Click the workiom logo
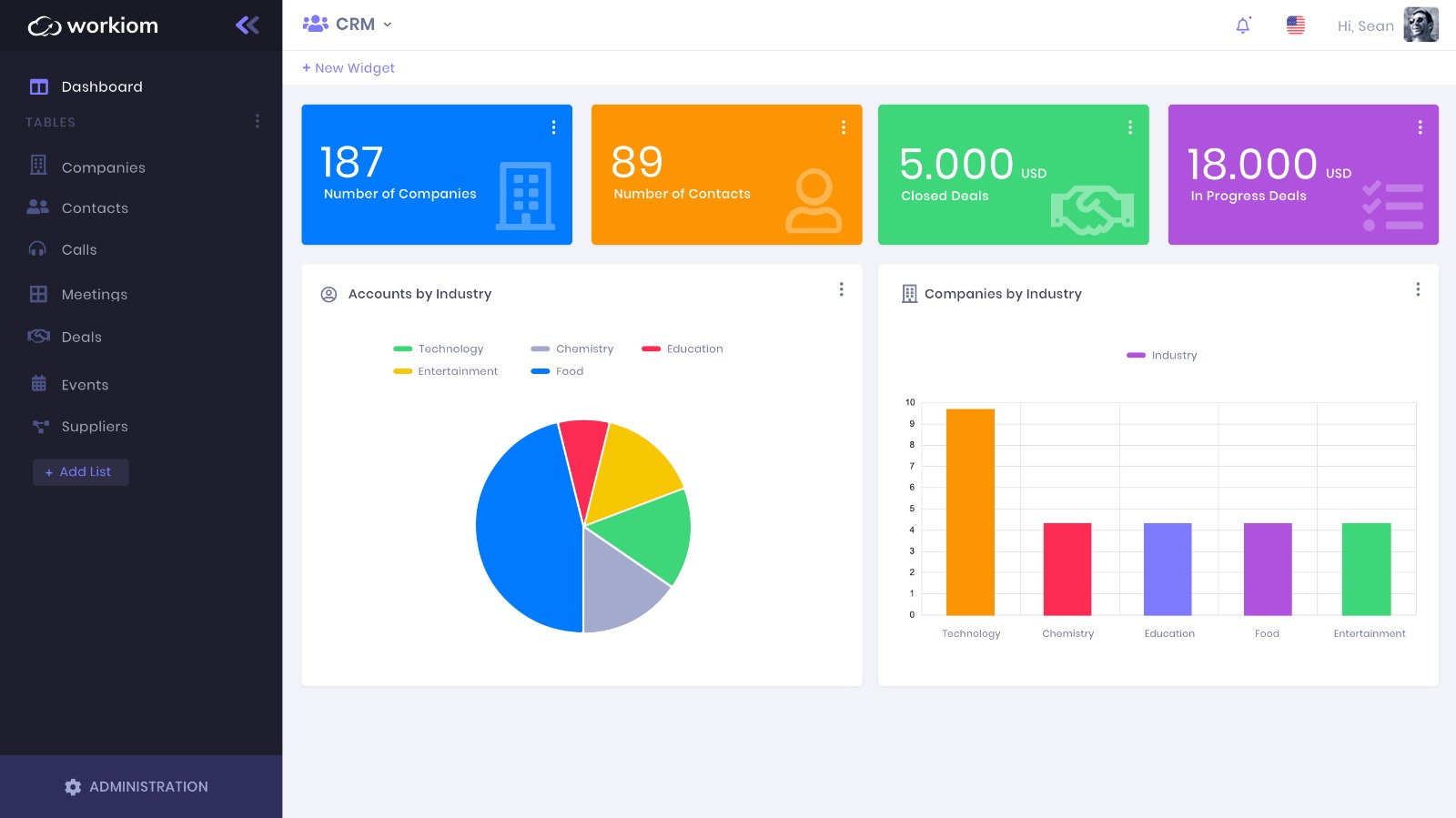1456x818 pixels. tap(93, 25)
